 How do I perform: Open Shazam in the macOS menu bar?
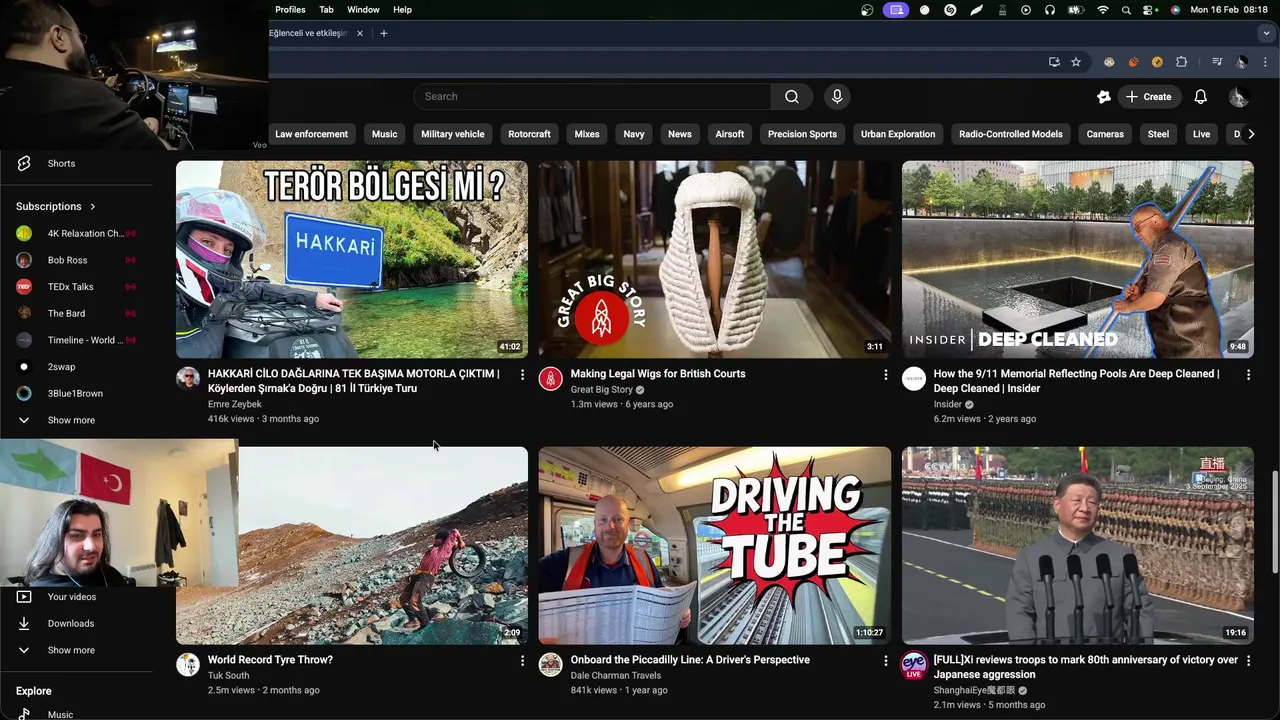(950, 10)
